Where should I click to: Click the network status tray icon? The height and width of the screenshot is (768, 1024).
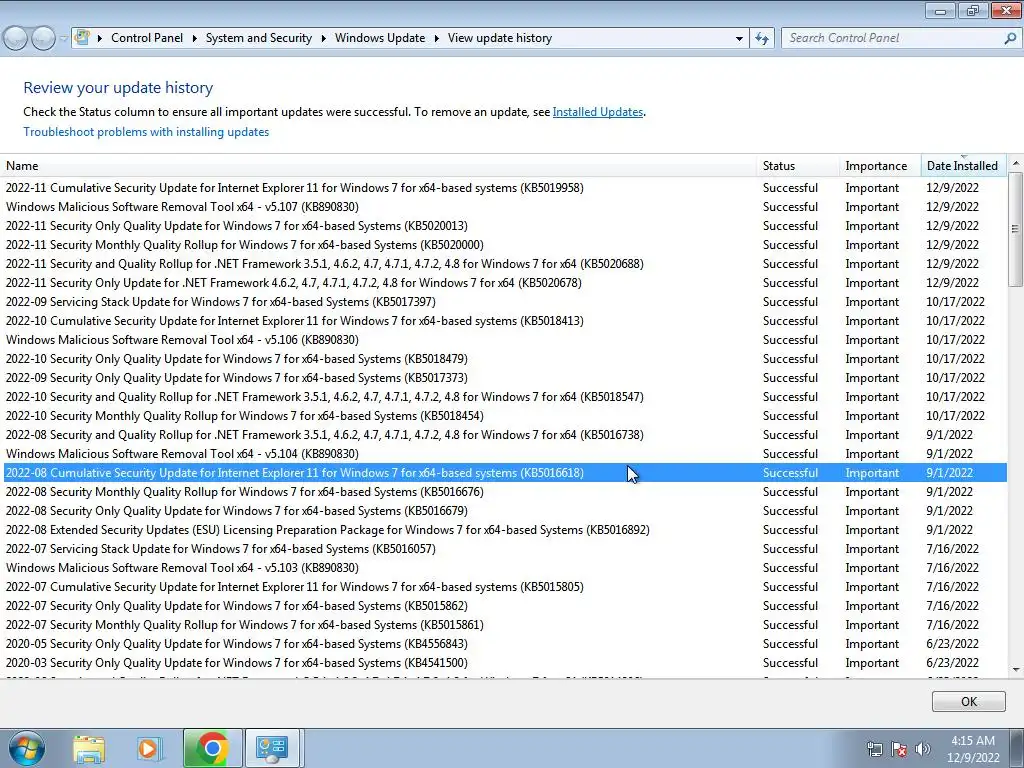pos(875,749)
